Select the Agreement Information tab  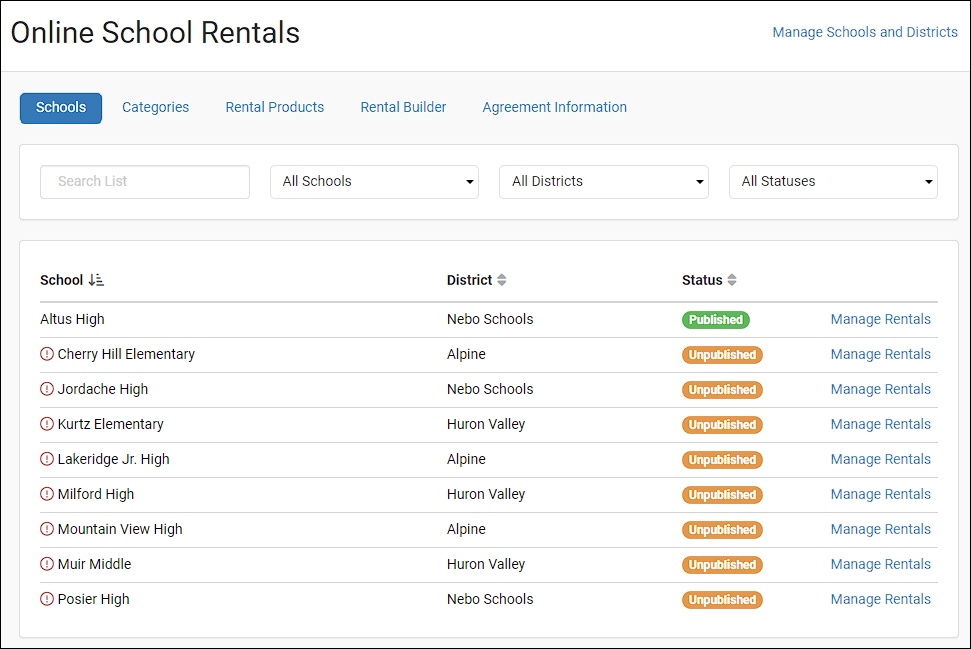(554, 107)
